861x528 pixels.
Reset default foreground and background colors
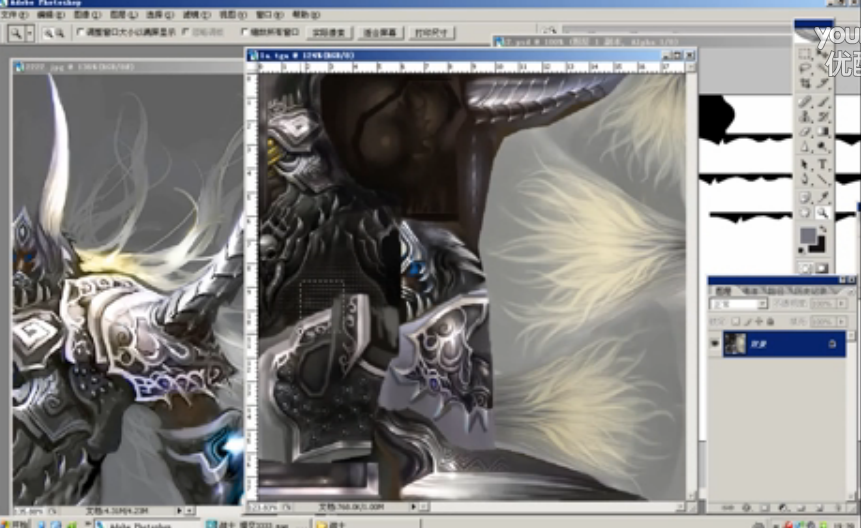tap(802, 251)
